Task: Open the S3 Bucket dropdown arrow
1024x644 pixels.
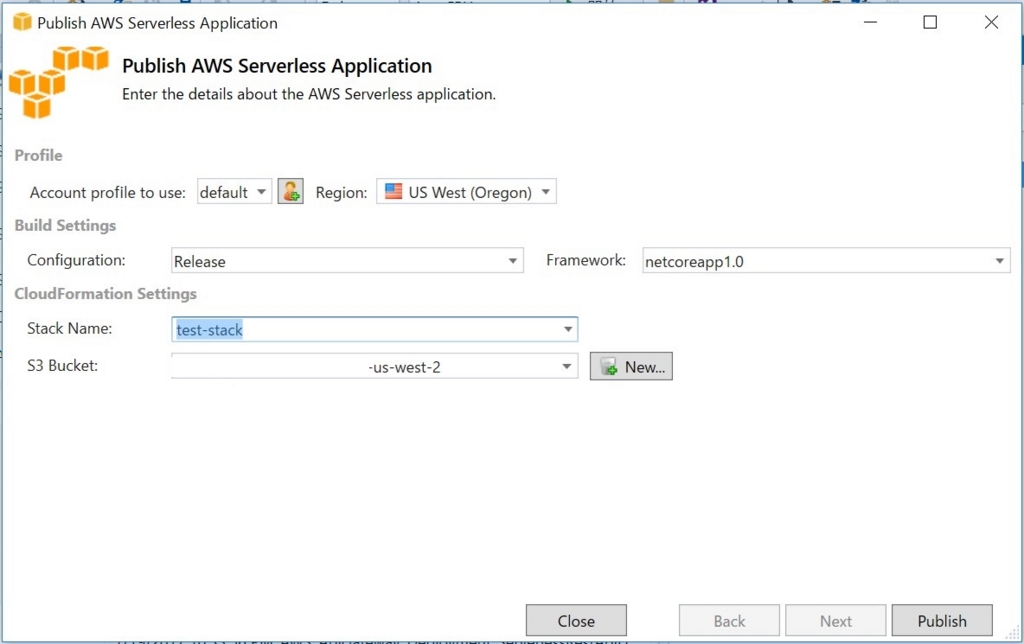Action: click(x=566, y=366)
